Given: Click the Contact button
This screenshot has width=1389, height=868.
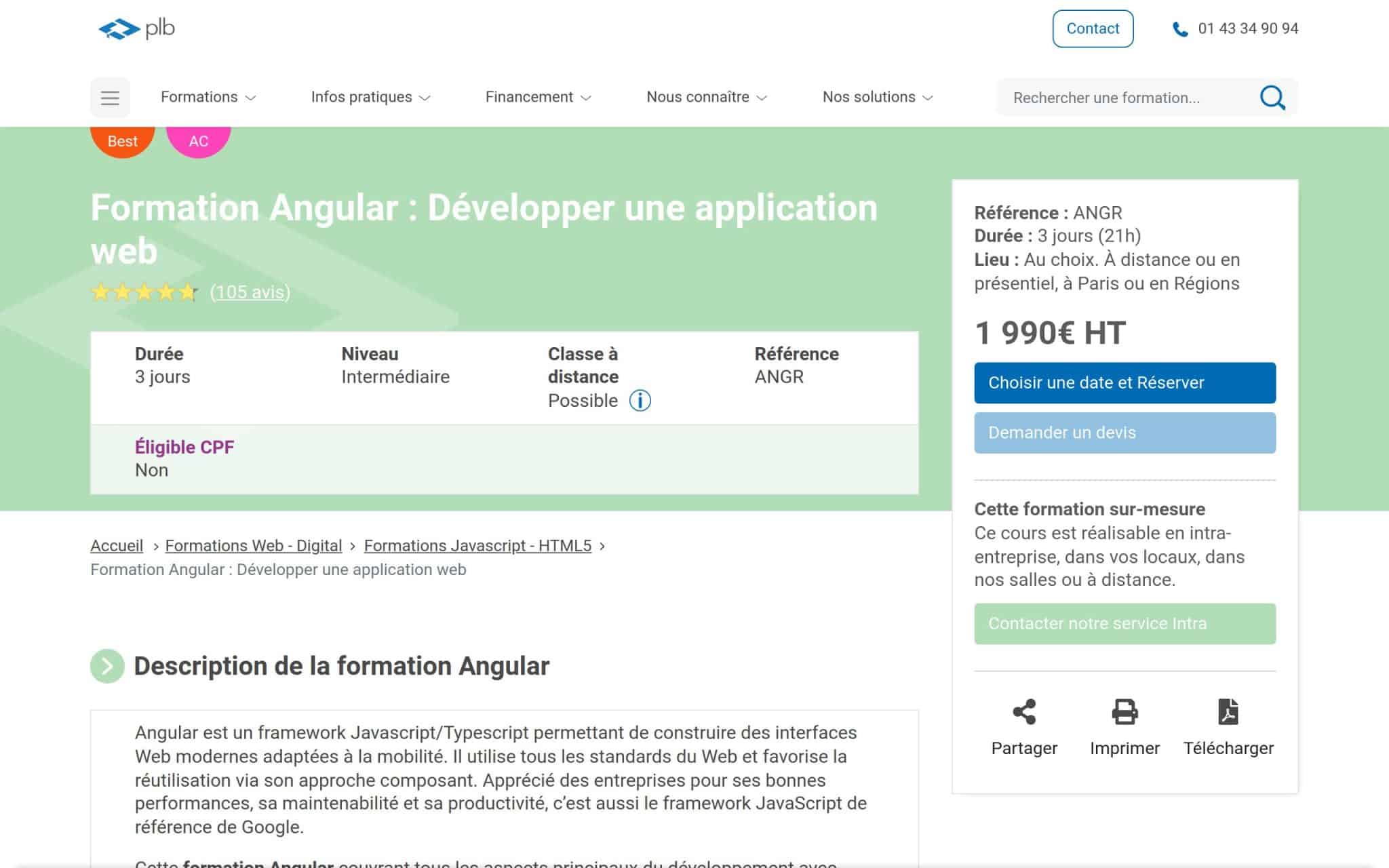Looking at the screenshot, I should pyautogui.click(x=1093, y=28).
